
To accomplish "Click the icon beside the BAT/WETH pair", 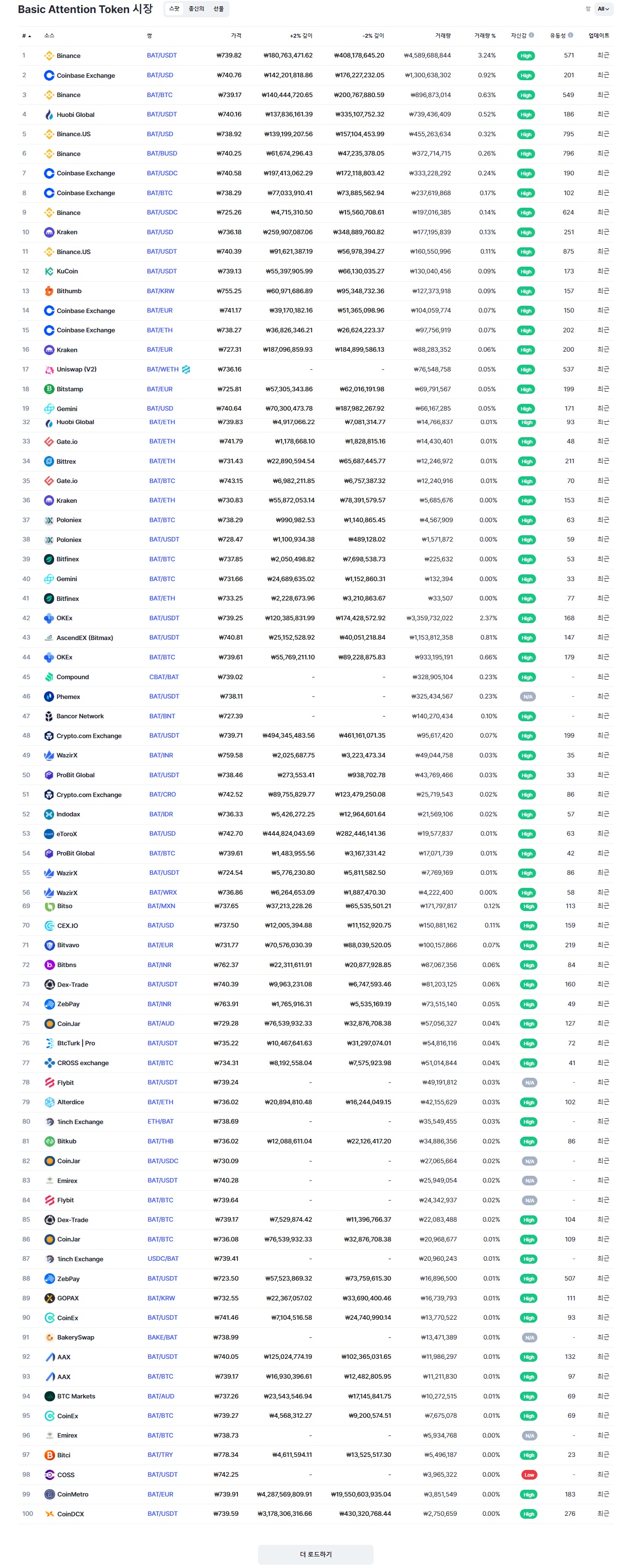I will pos(187,370).
